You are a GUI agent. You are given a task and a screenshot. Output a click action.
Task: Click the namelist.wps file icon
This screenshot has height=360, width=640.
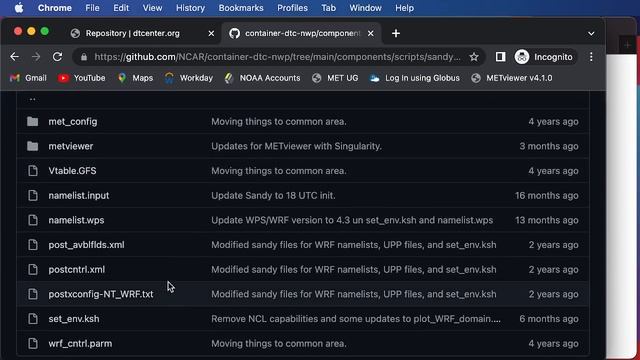point(33,220)
